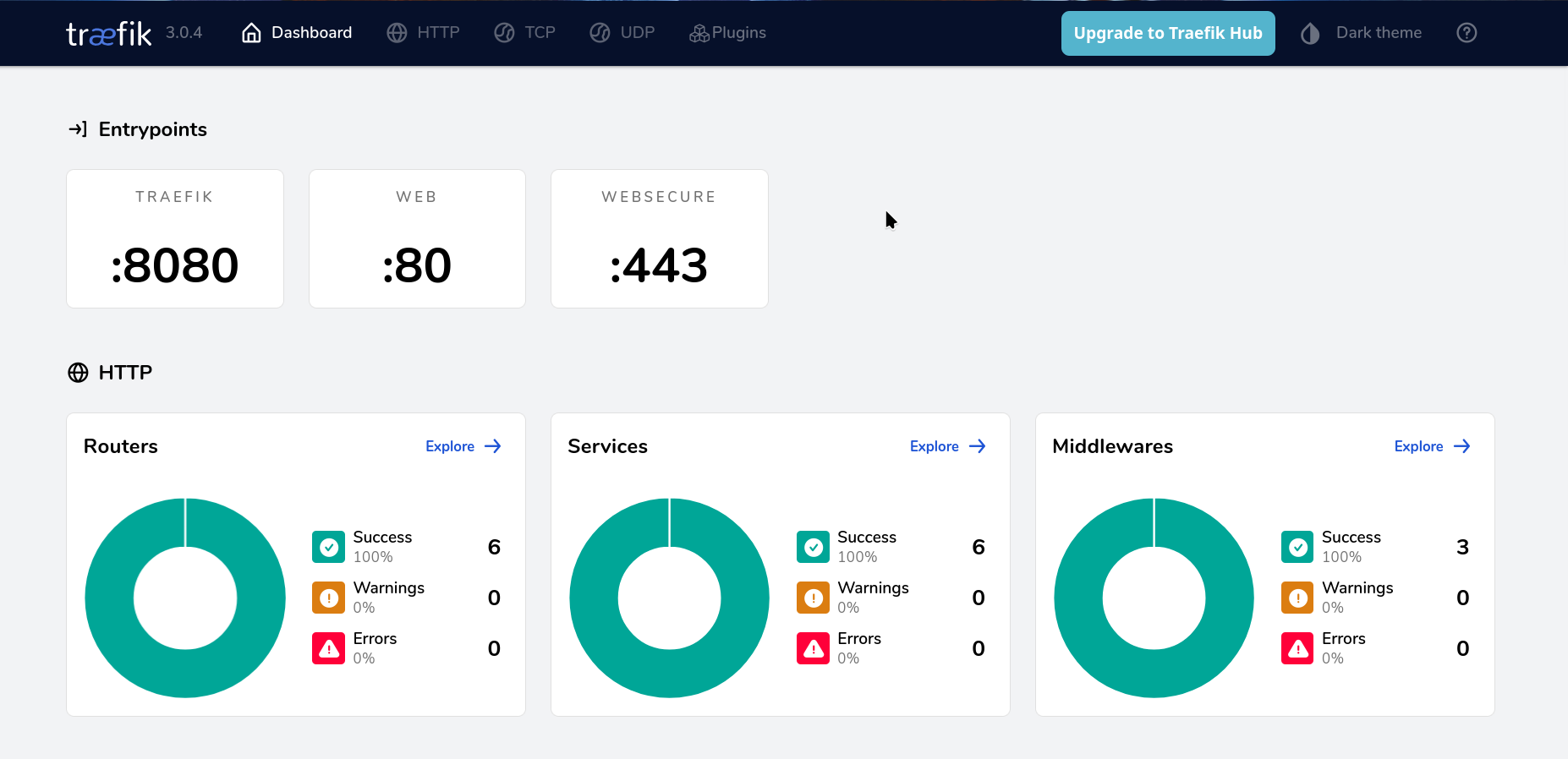Click the WEBSECURE :443 entrypoint card

point(659,239)
